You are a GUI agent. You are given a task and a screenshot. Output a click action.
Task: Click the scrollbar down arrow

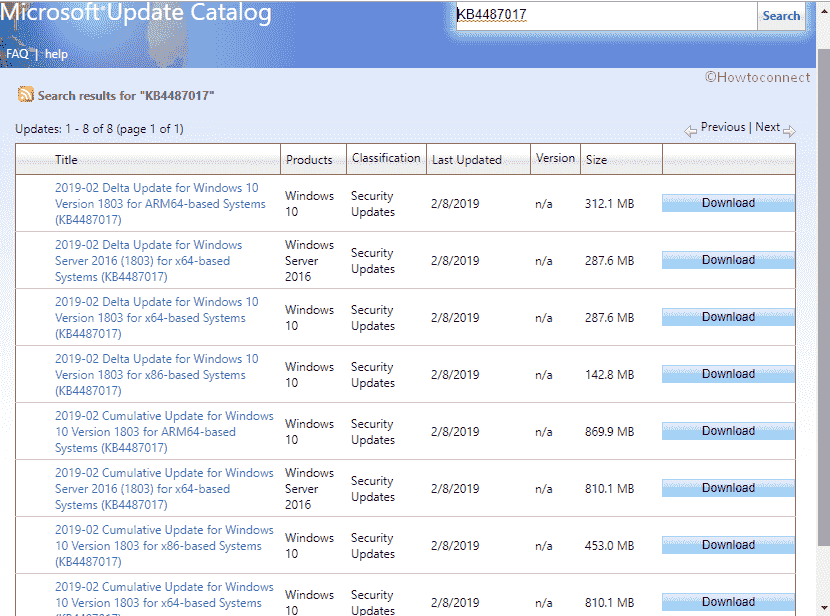pos(824,608)
